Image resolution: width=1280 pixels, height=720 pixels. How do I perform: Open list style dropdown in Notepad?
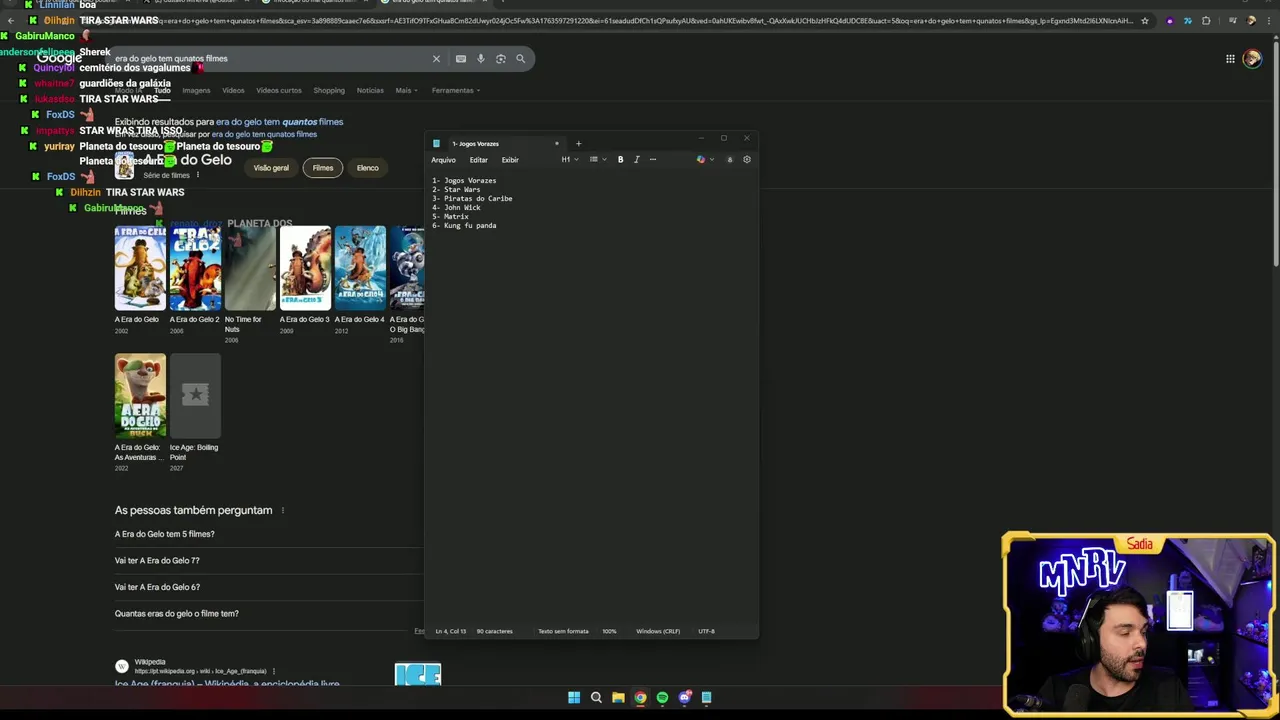tap(597, 160)
